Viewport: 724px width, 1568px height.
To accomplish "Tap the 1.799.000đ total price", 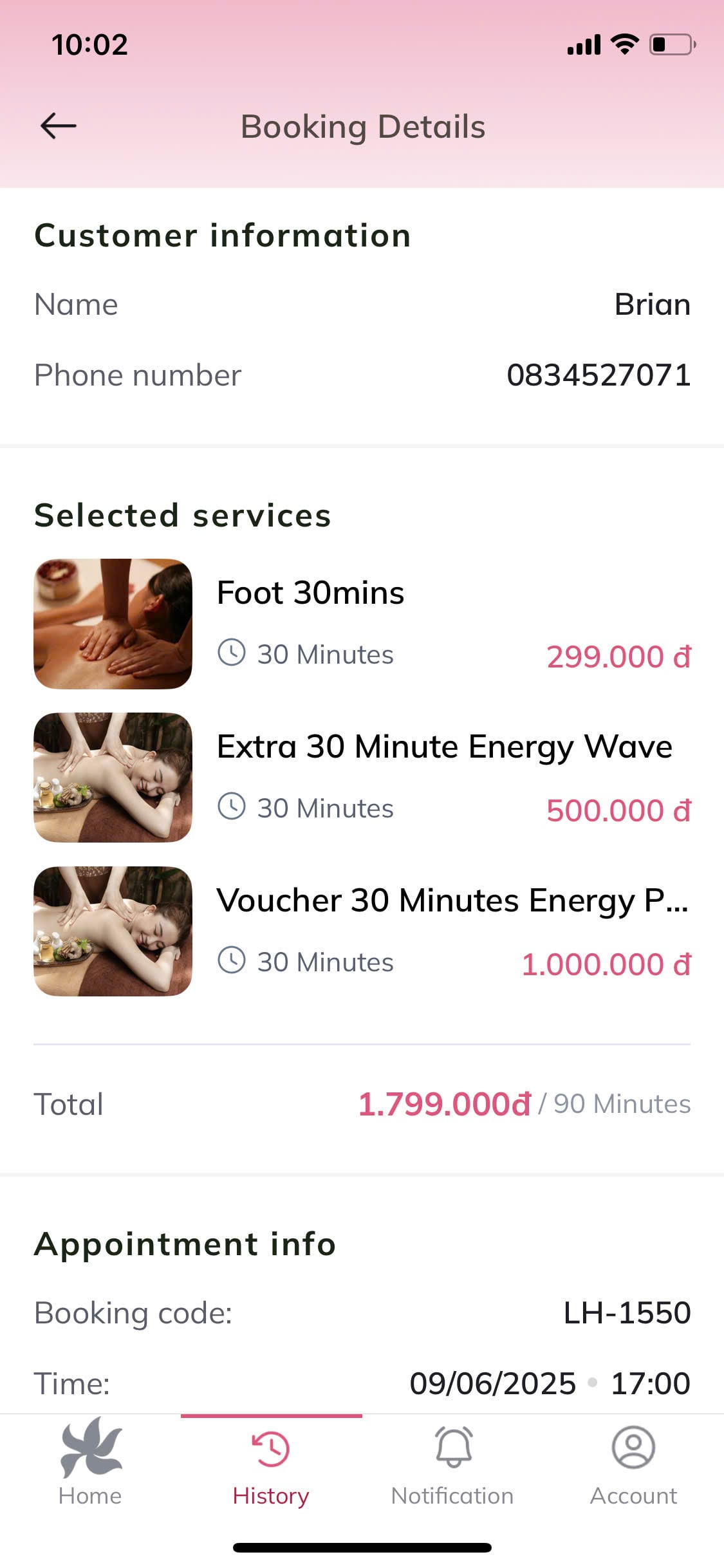I will (444, 1105).
